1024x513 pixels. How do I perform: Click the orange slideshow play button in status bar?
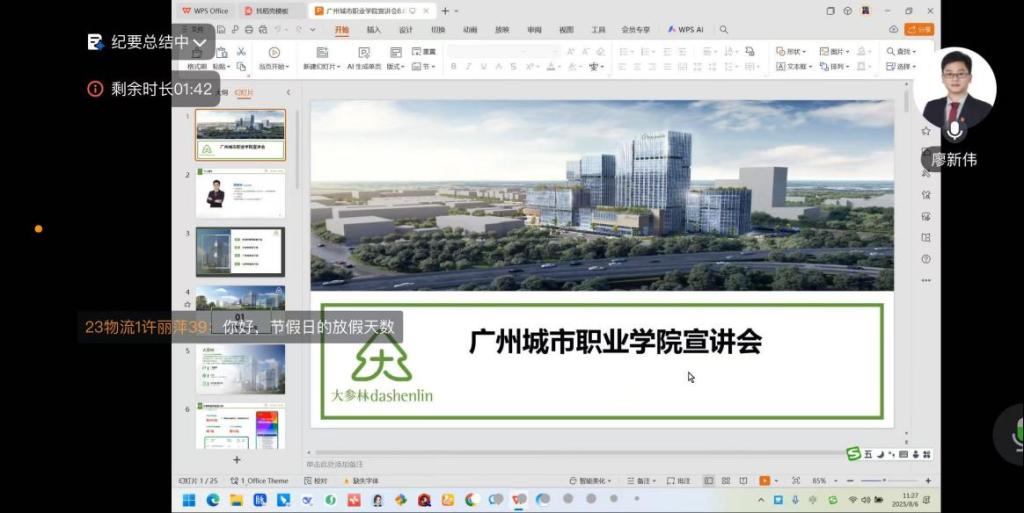click(764, 480)
